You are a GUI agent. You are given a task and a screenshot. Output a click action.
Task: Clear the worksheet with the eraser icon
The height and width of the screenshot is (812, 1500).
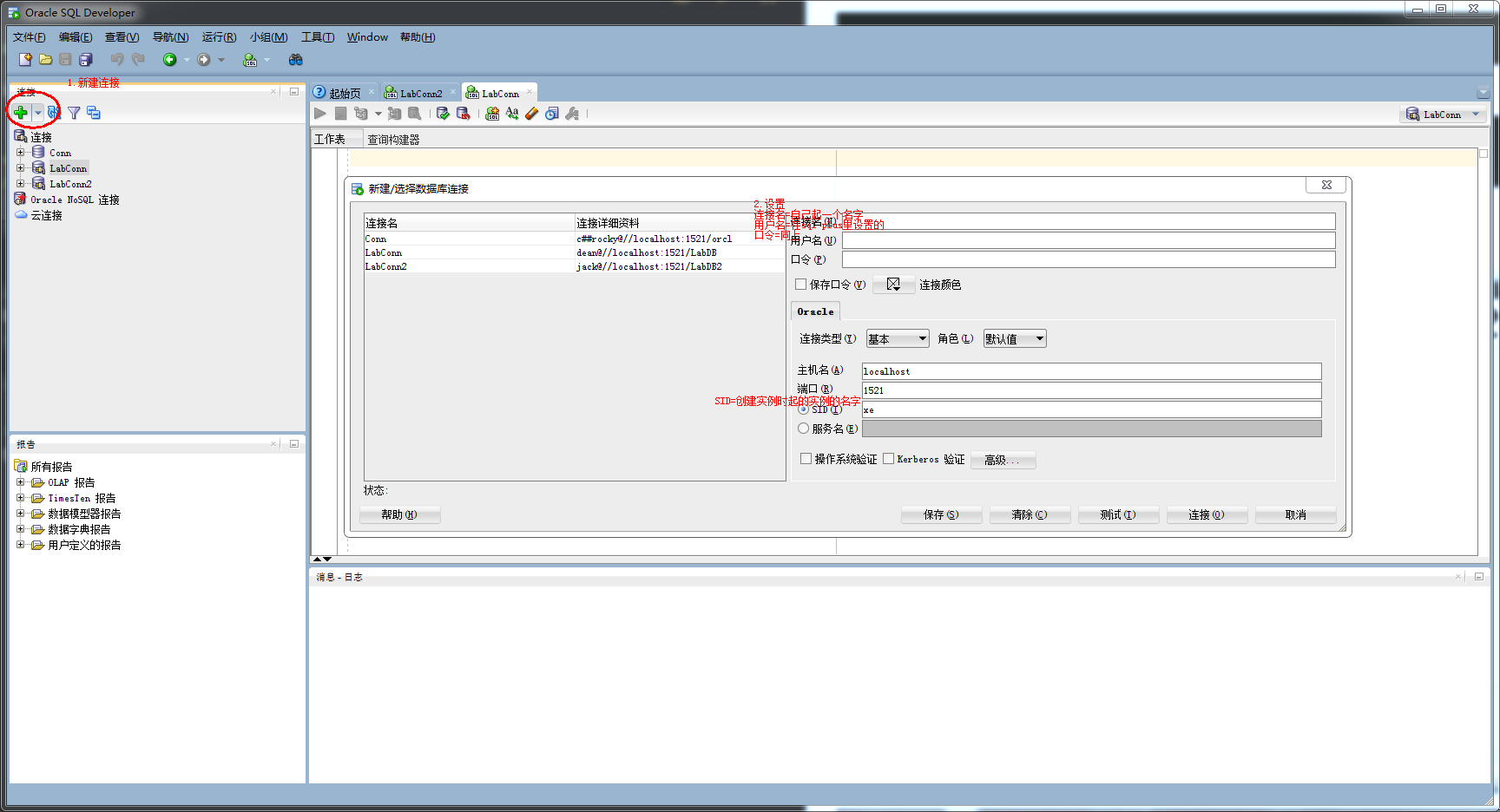point(532,114)
